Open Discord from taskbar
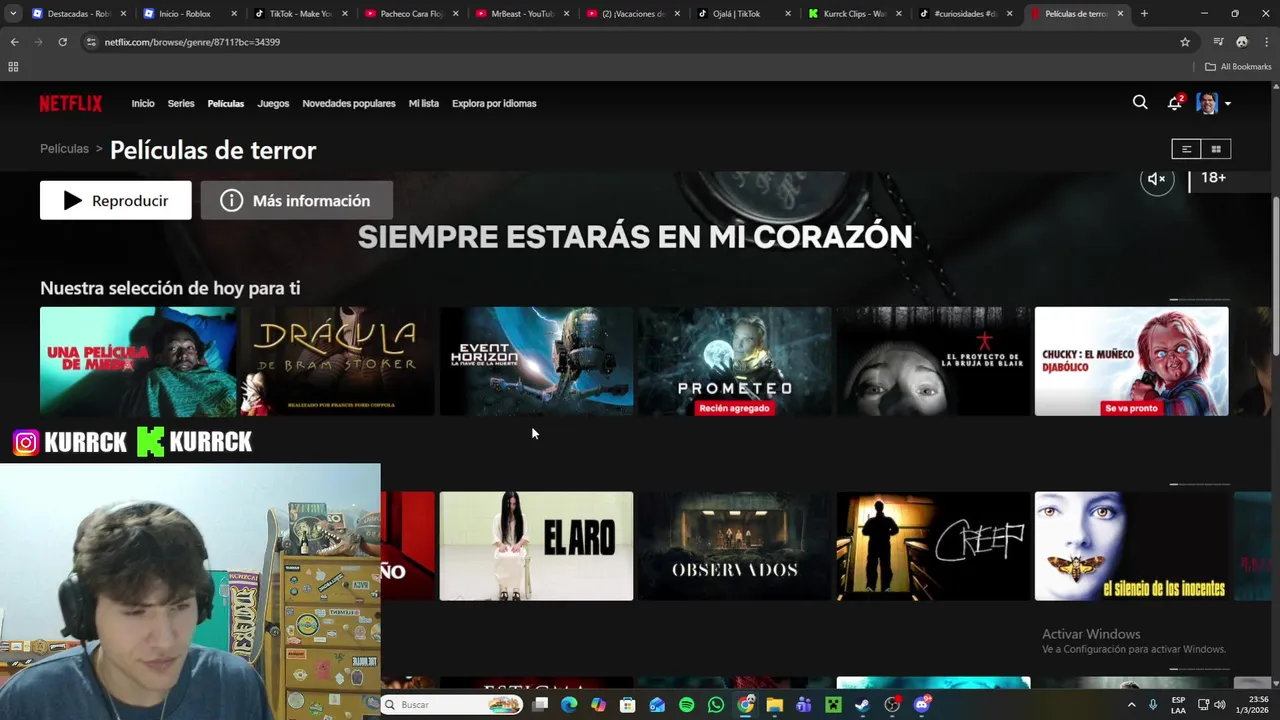The image size is (1280, 720). 922,705
